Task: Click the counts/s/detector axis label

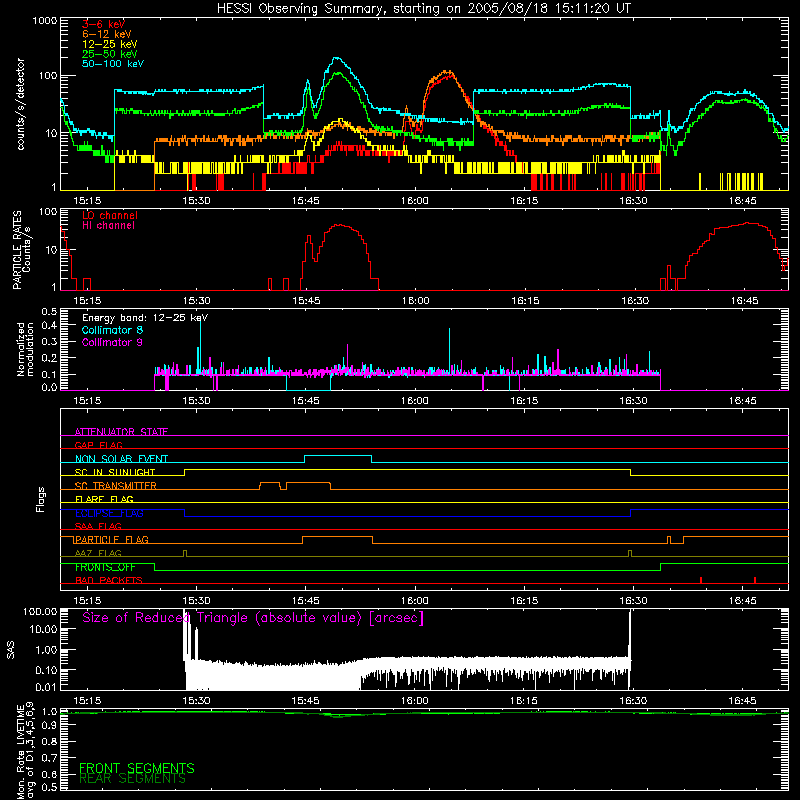Action: point(20,104)
